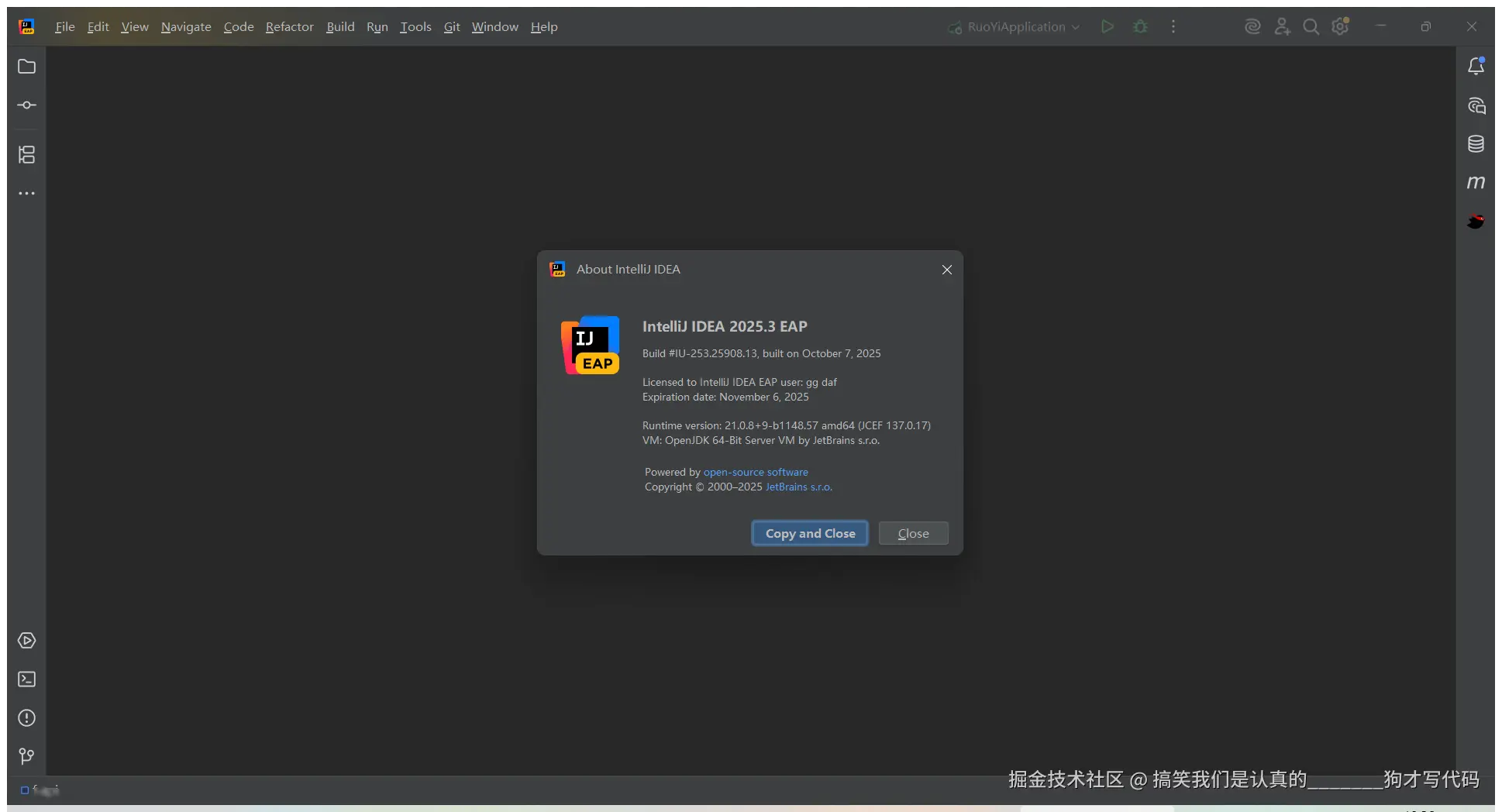Click the Copy and Close button
Viewport: 1502px width, 812px height.
(x=810, y=533)
